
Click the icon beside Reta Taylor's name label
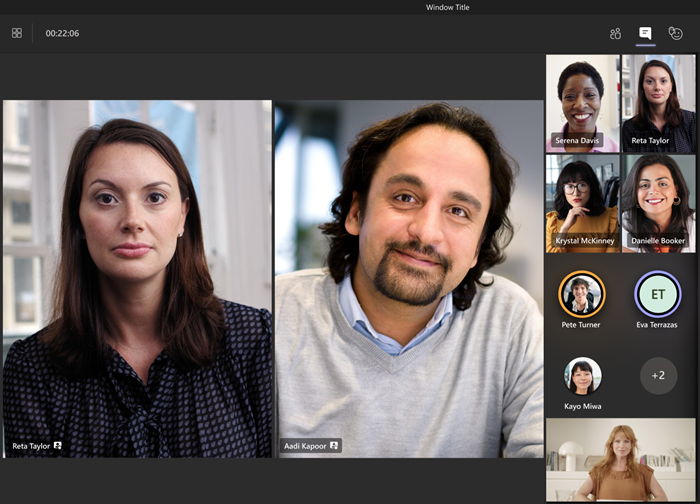pyautogui.click(x=58, y=446)
